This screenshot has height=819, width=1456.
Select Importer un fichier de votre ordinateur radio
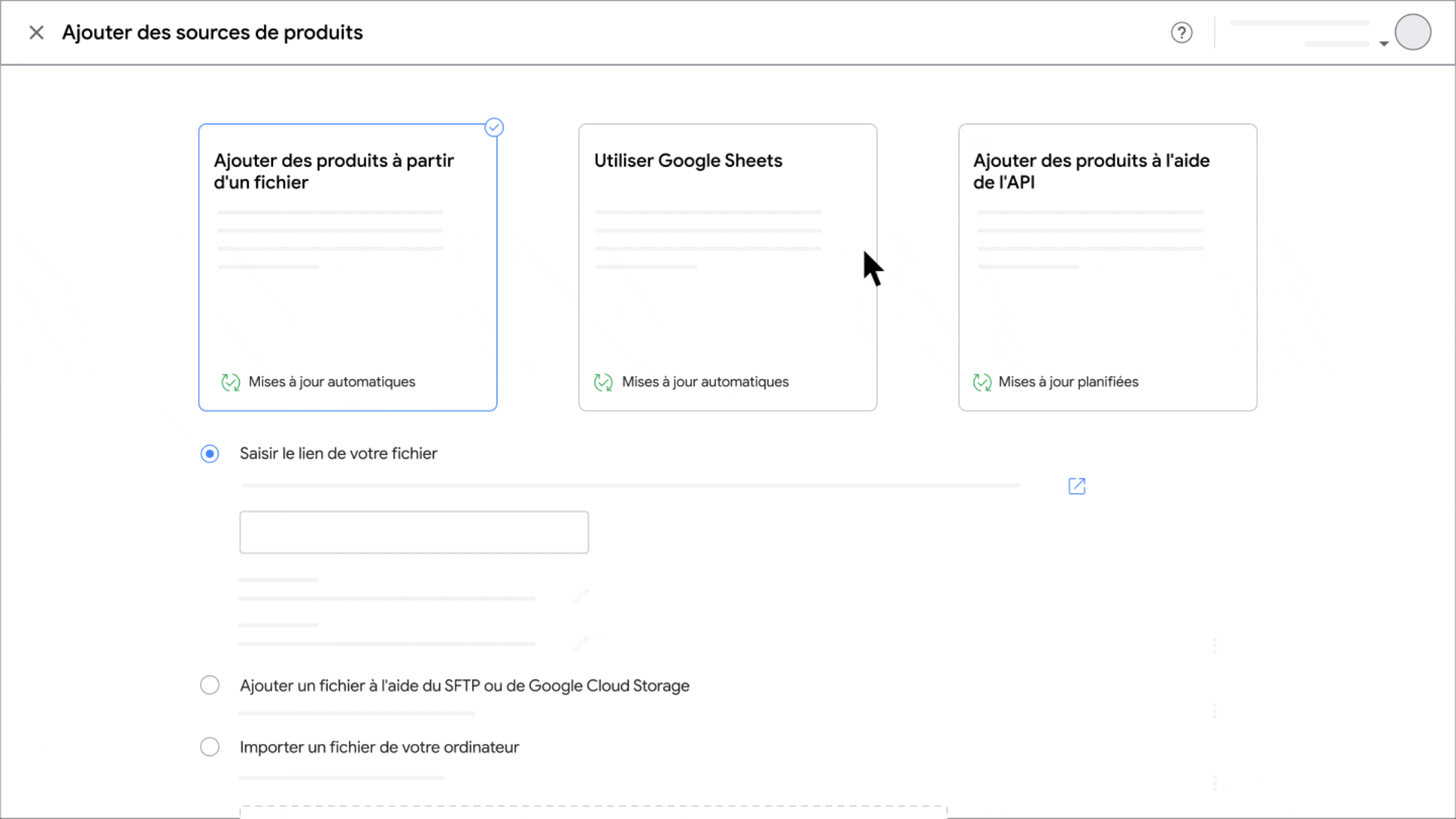pyautogui.click(x=210, y=747)
